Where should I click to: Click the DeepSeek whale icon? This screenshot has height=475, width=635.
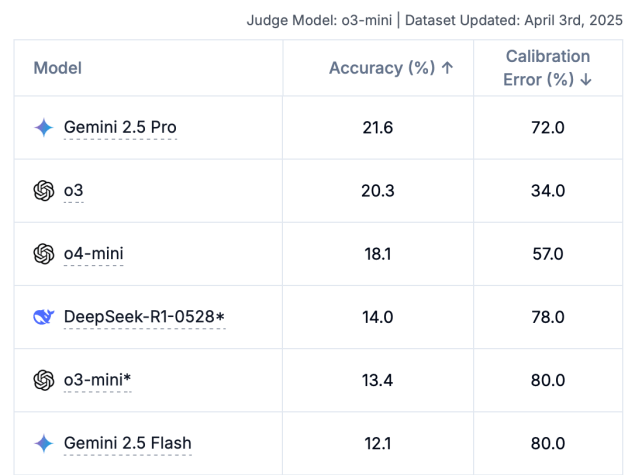pyautogui.click(x=43, y=317)
